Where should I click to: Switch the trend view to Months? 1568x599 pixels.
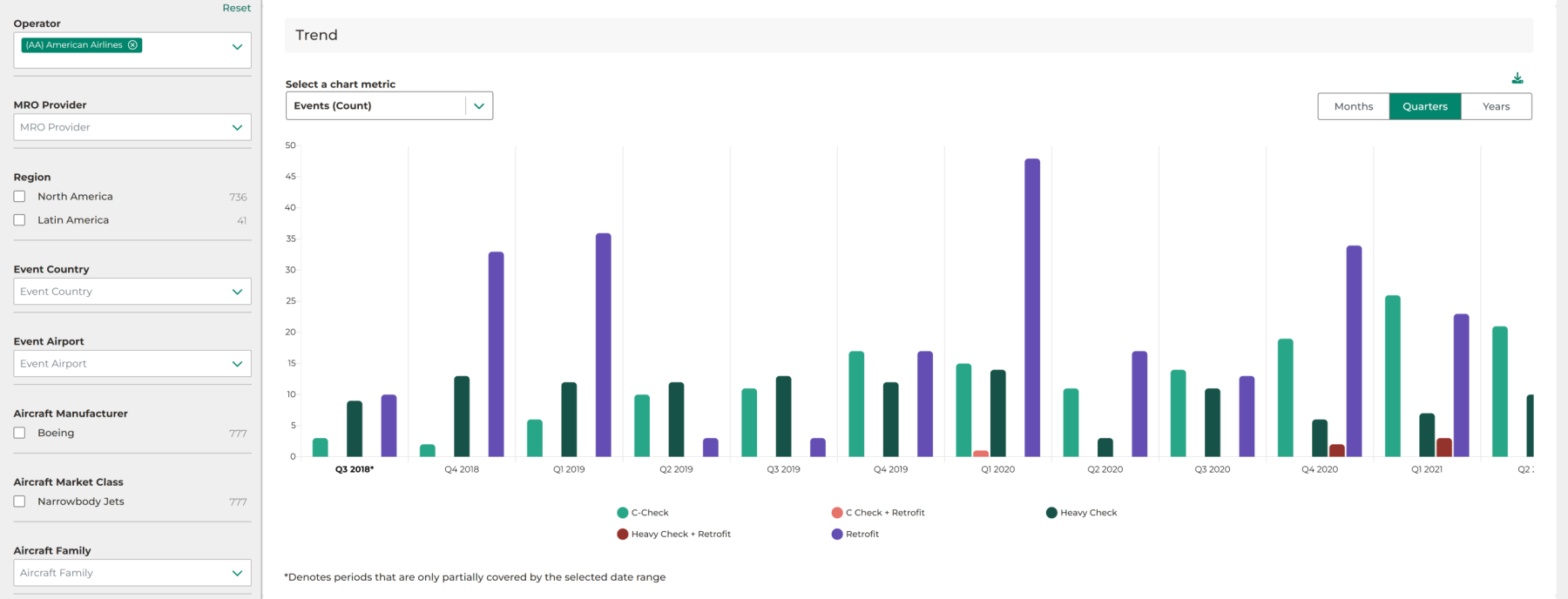pyautogui.click(x=1353, y=106)
